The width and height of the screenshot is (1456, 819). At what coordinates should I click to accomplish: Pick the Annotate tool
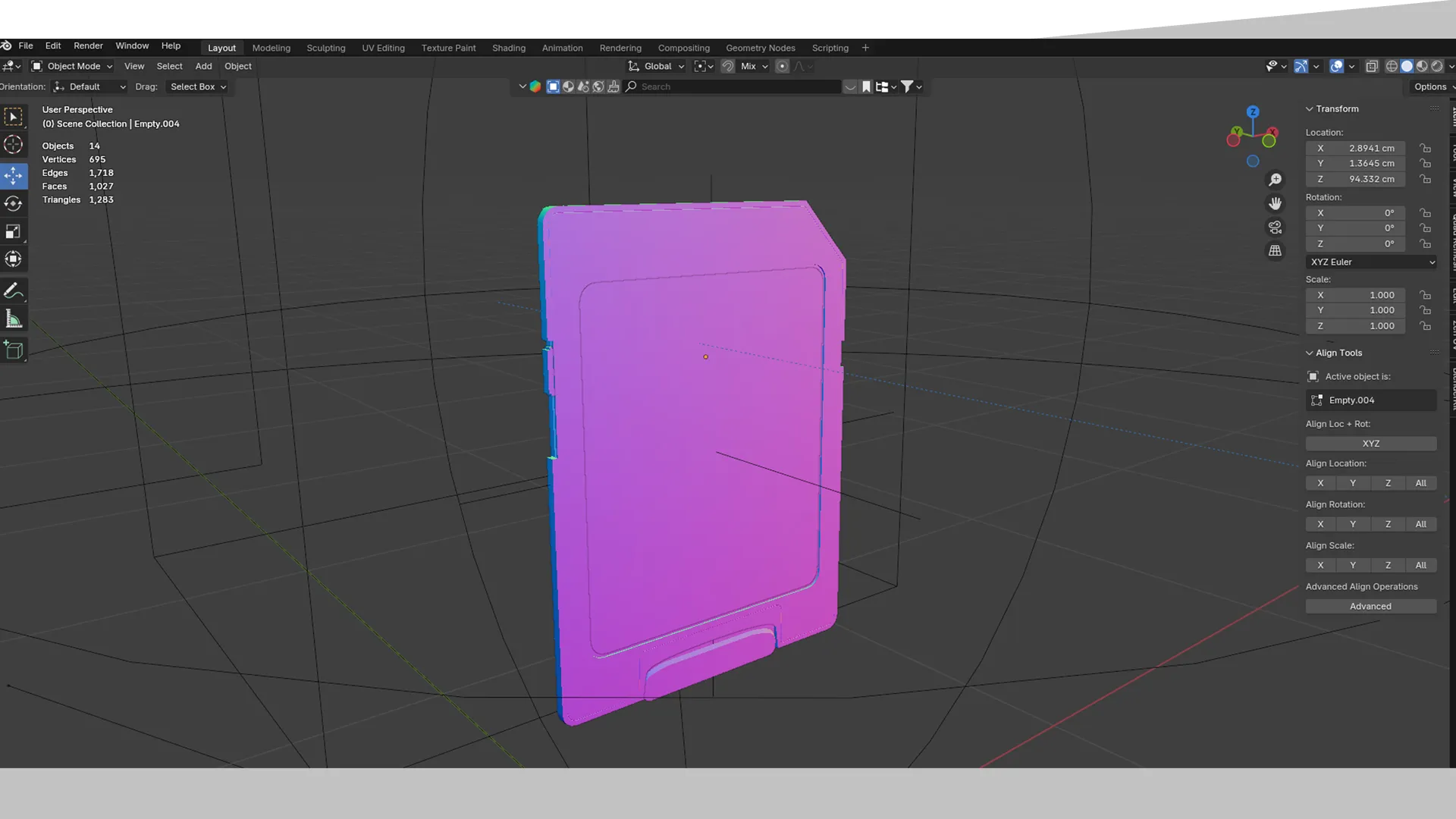coord(14,290)
